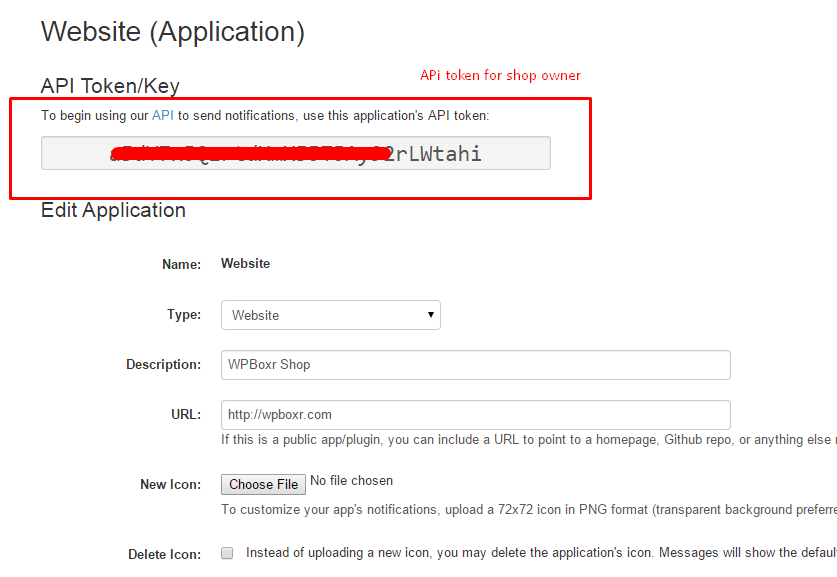Click the URL: field label
This screenshot has width=837, height=577.
[x=186, y=415]
